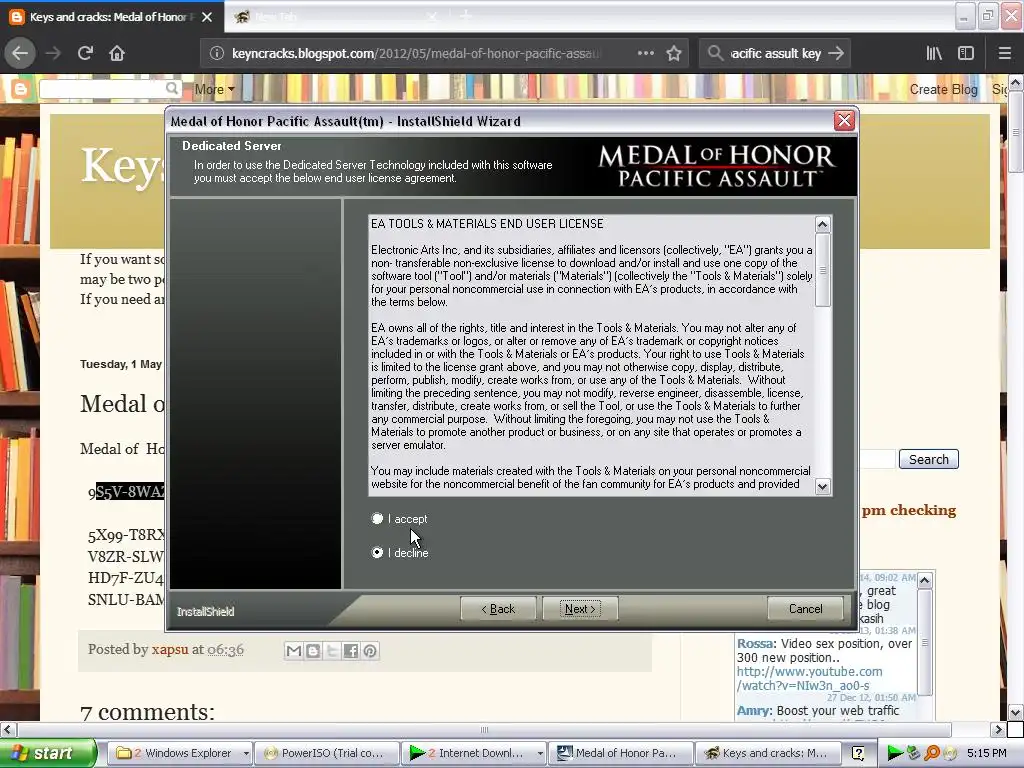
Task: Expand the More dropdown in Blogger bar
Action: (x=214, y=89)
